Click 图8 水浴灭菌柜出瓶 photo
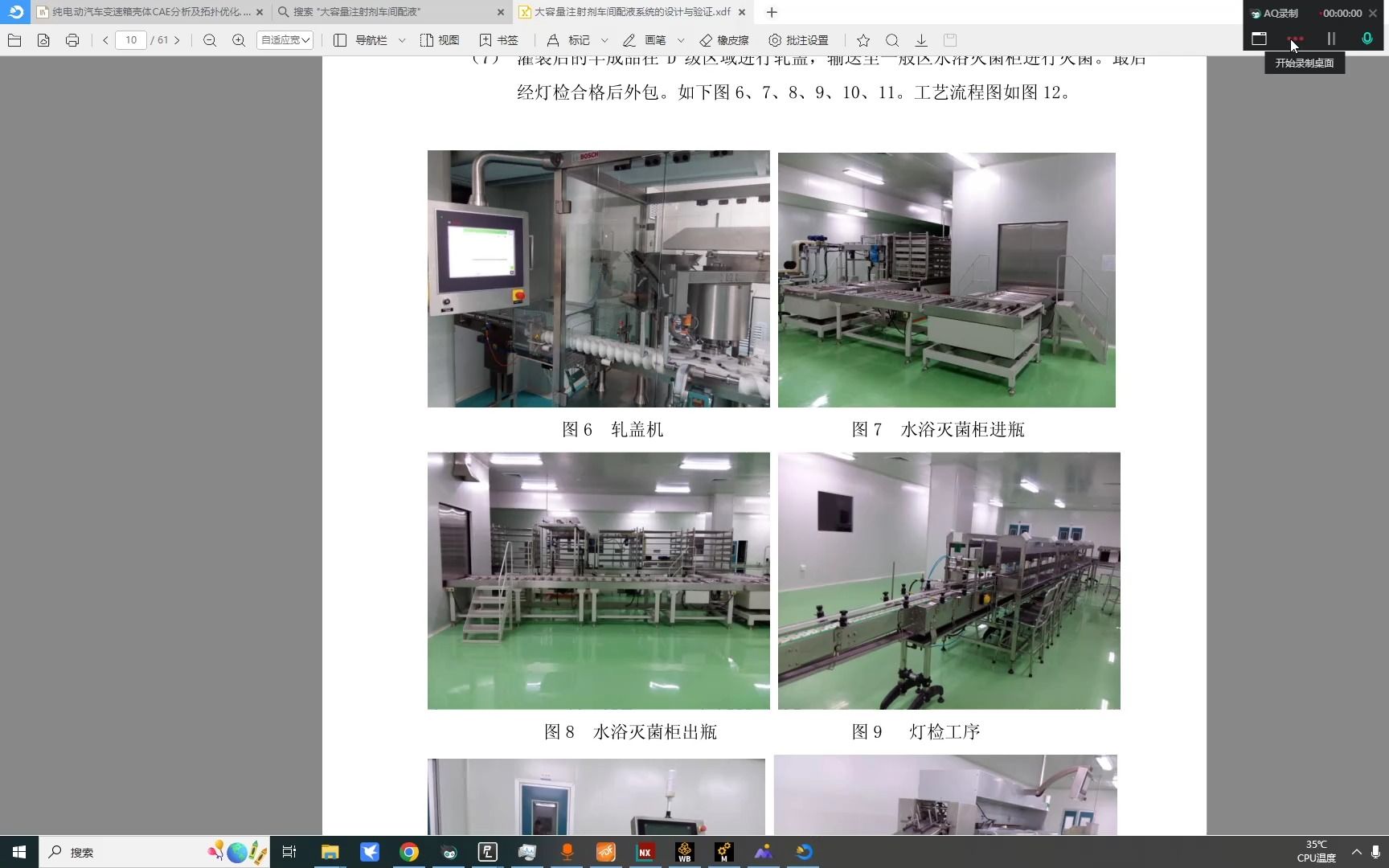The height and width of the screenshot is (868, 1389). click(598, 581)
